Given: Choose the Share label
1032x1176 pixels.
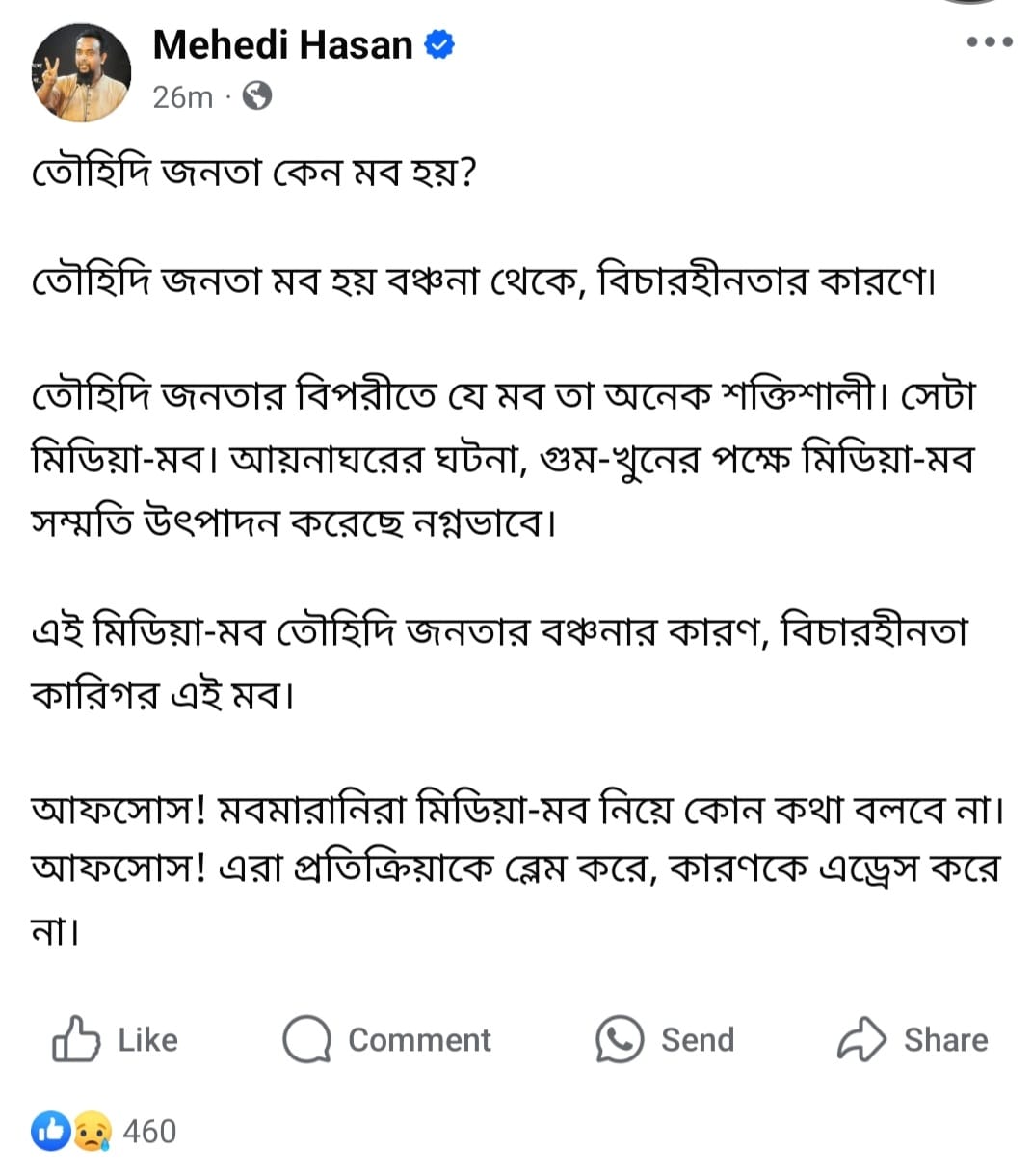Looking at the screenshot, I should 945,1040.
